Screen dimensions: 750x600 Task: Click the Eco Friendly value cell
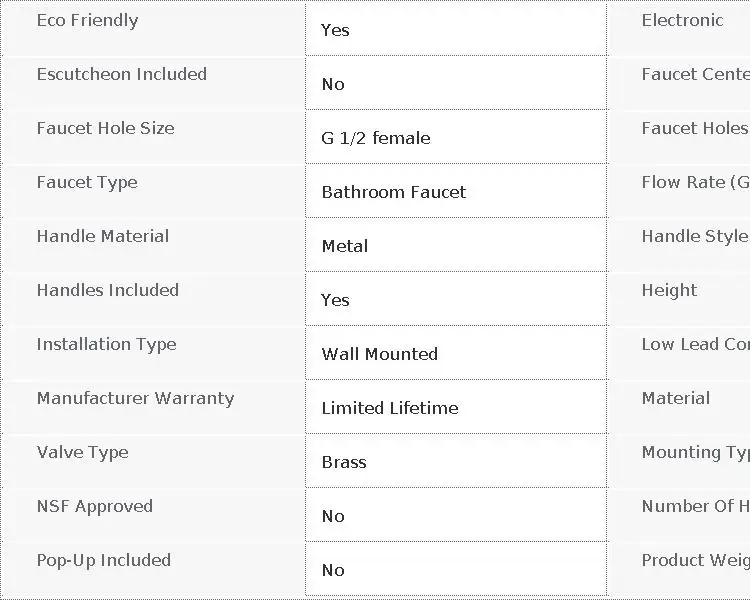456,29
